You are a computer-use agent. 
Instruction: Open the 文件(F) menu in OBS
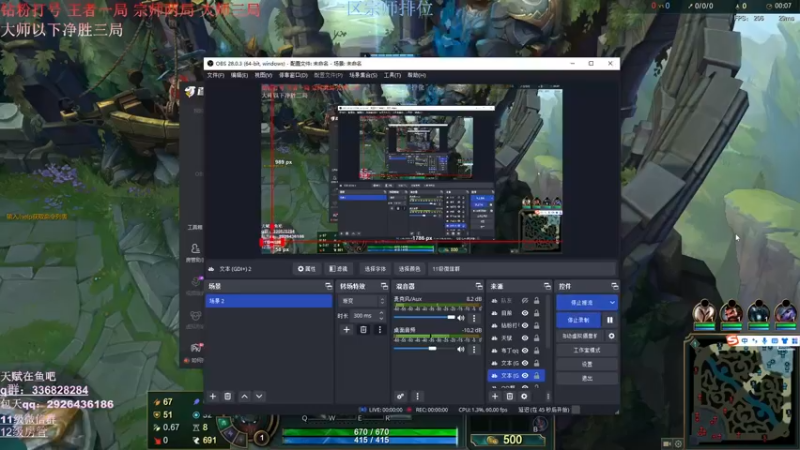[x=215, y=75]
